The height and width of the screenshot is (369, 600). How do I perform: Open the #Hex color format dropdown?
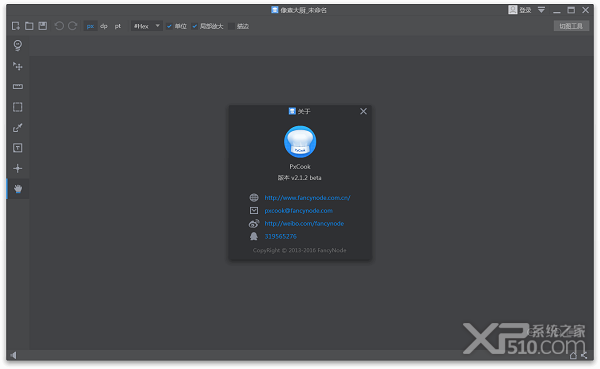pos(147,26)
